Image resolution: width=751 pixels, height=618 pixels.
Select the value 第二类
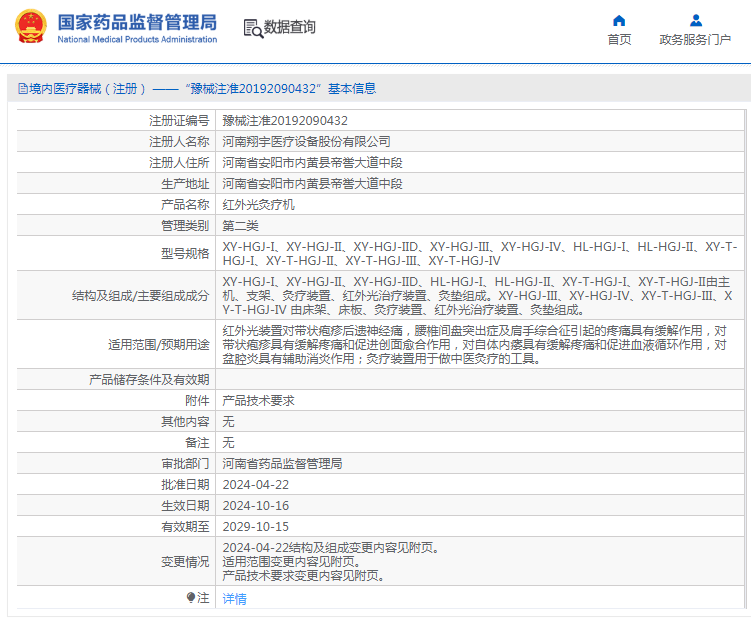click(x=240, y=226)
